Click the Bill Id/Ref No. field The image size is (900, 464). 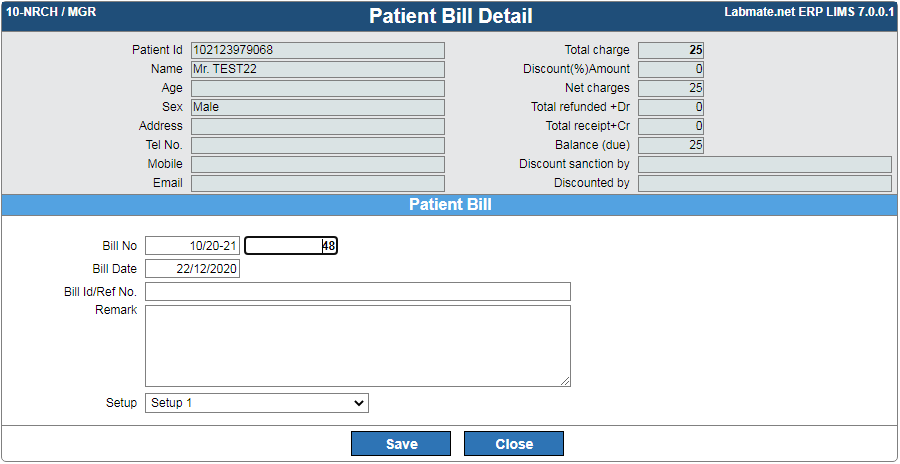point(358,291)
